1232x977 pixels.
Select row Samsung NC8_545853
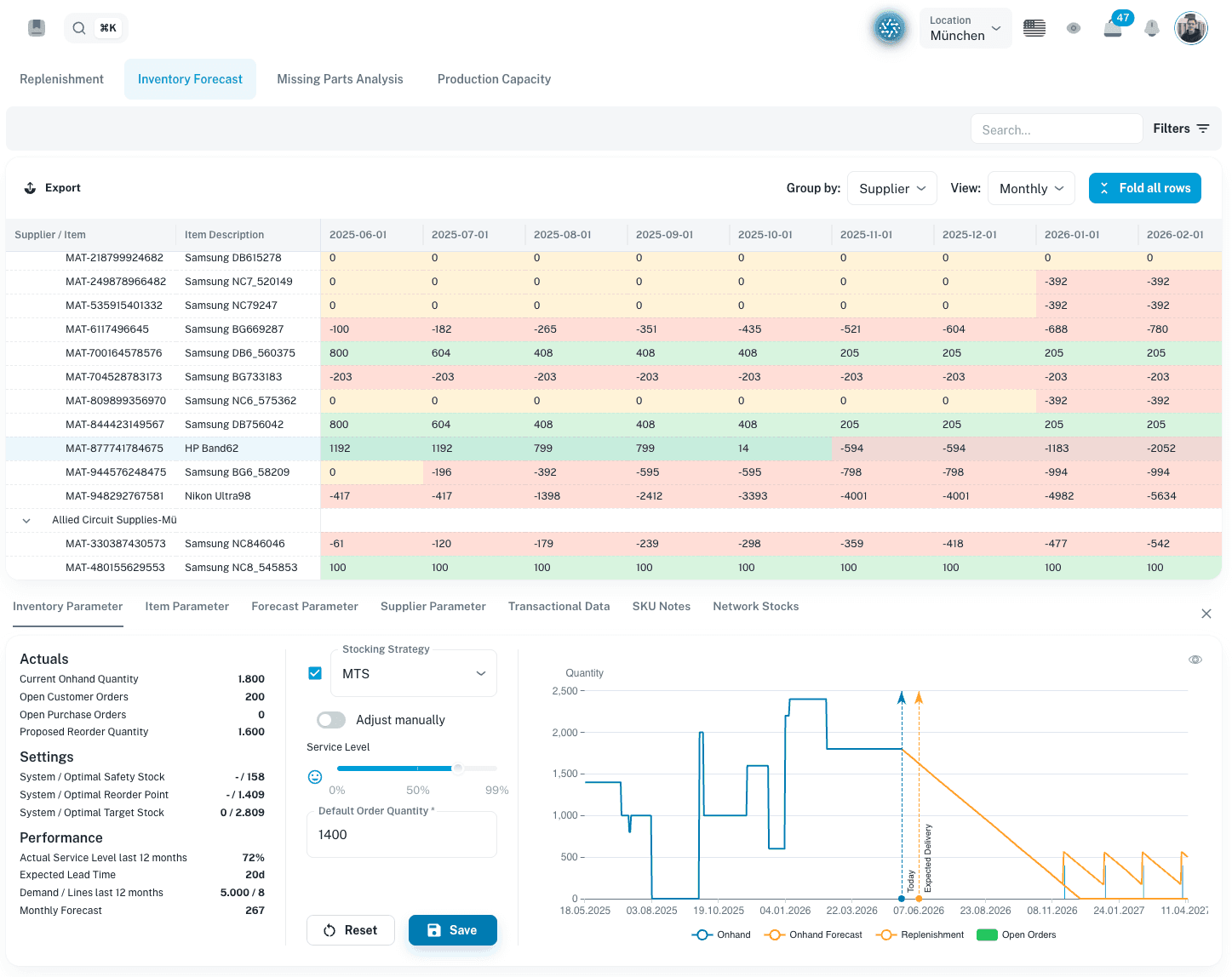(x=613, y=568)
